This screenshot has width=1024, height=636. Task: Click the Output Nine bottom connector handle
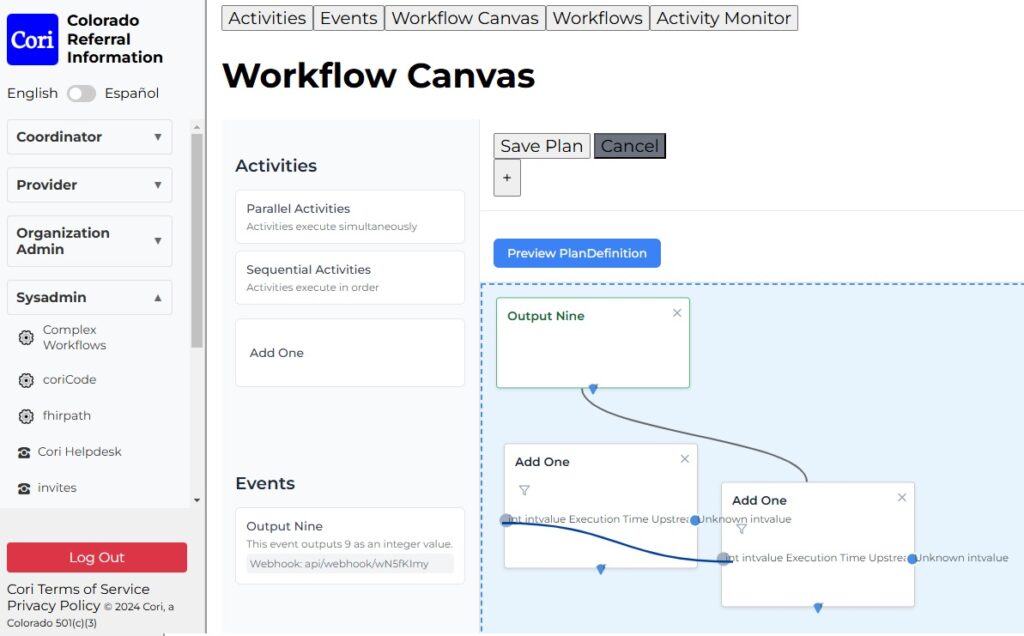[593, 388]
